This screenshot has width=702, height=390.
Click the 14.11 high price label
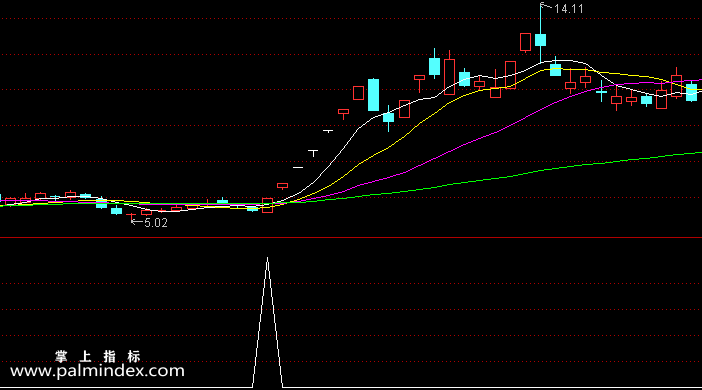point(569,9)
